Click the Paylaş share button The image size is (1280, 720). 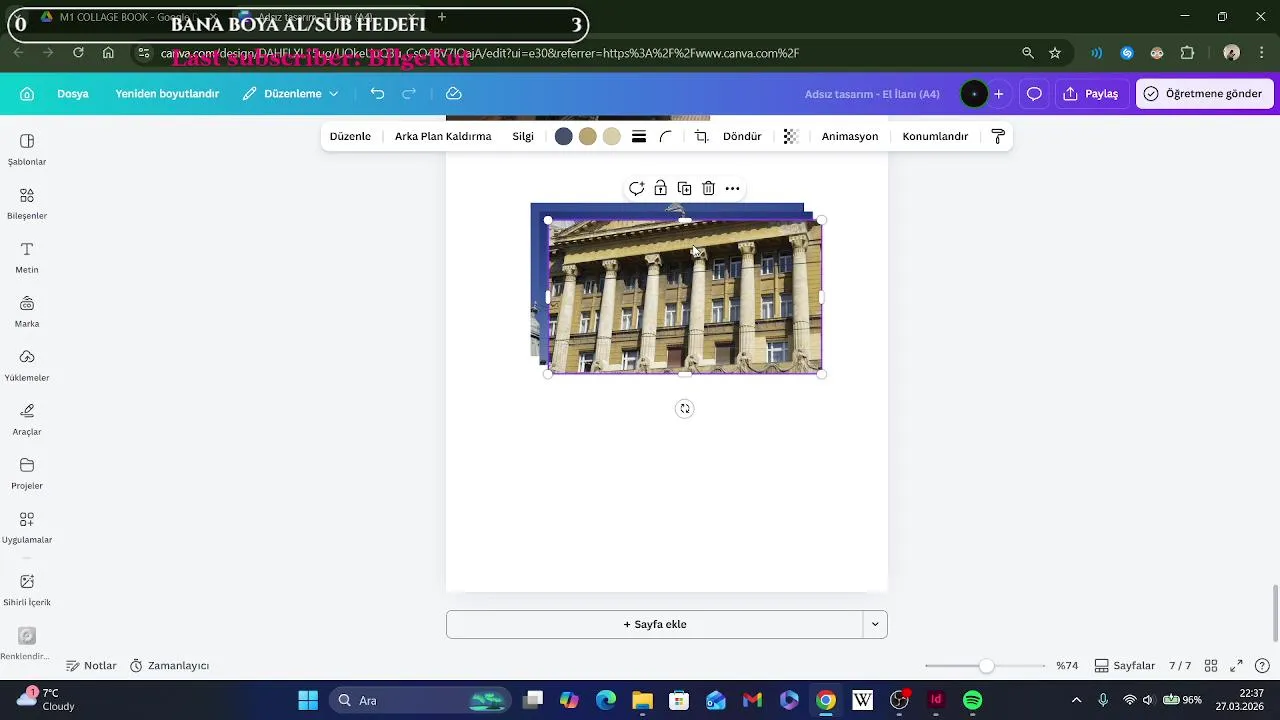pyautogui.click(x=1090, y=94)
